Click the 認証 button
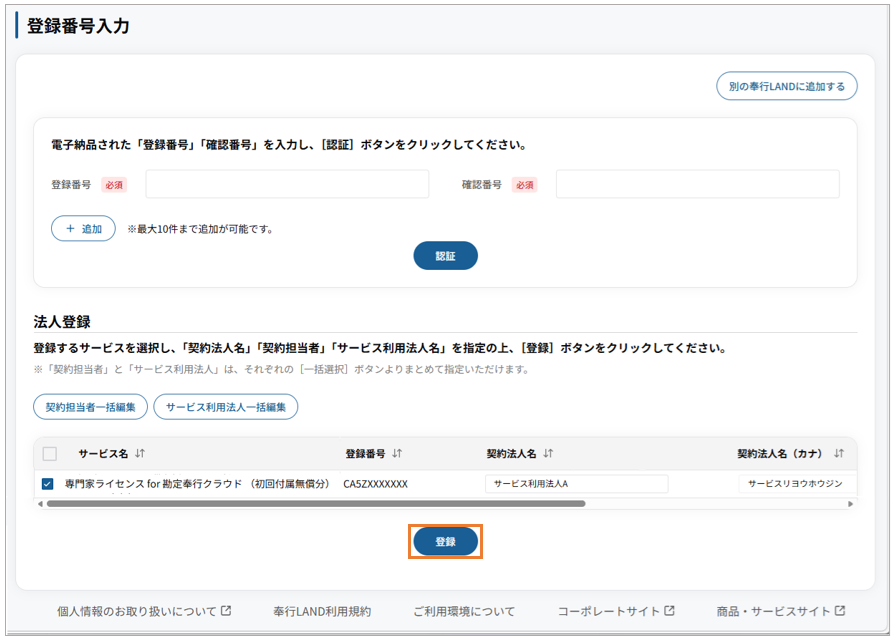894x639 pixels. point(445,256)
